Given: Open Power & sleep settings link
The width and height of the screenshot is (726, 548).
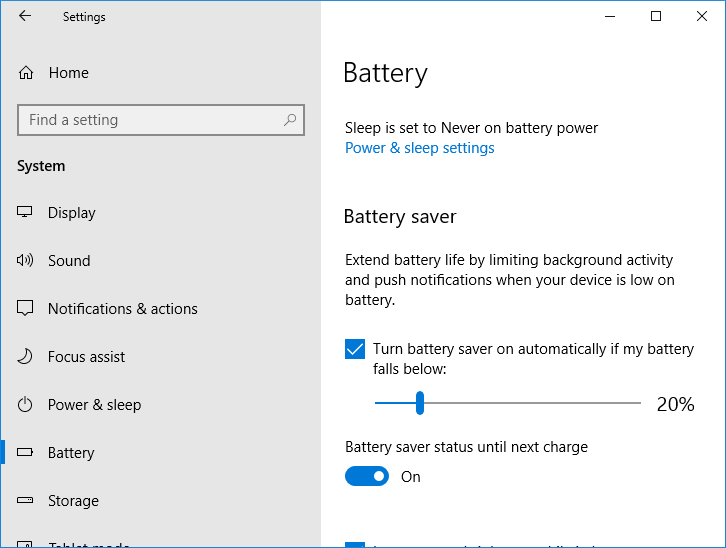Looking at the screenshot, I should pos(419,148).
